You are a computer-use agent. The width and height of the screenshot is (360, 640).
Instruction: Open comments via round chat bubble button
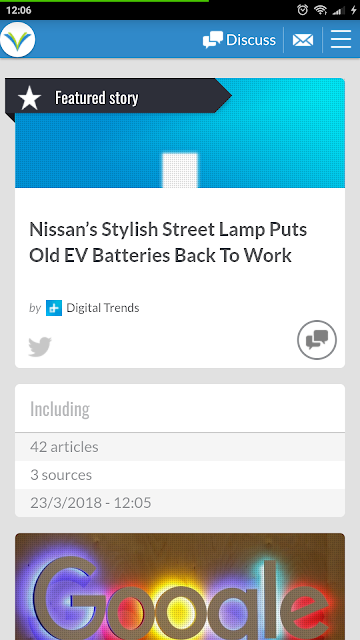click(317, 340)
